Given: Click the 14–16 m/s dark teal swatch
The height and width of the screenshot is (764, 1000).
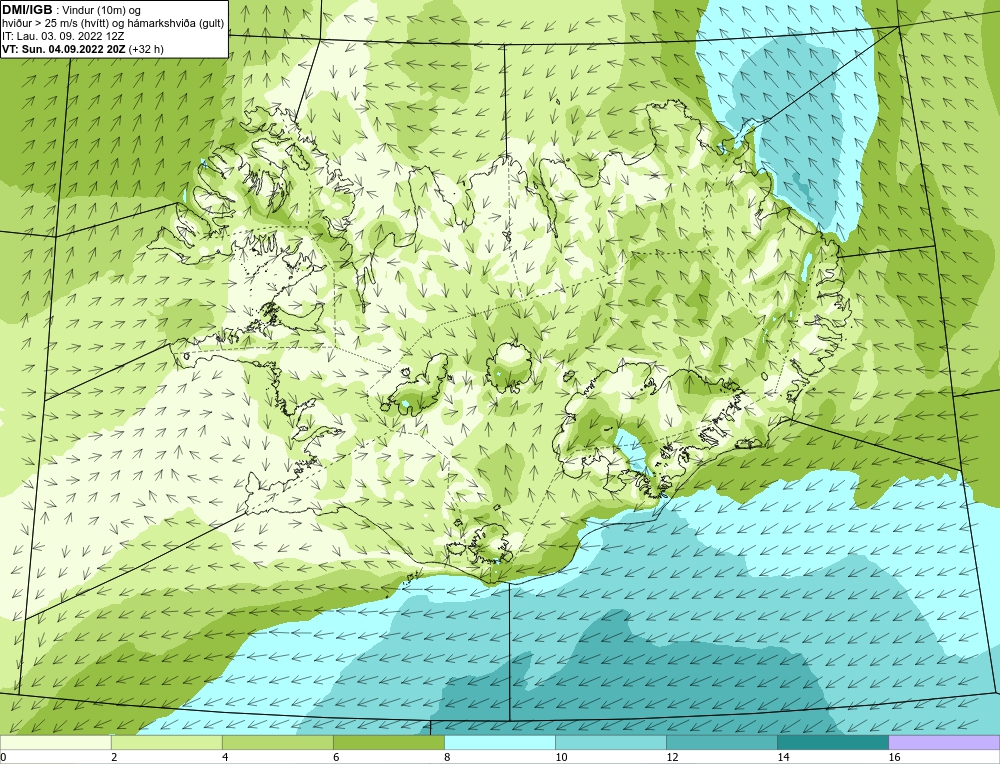Looking at the screenshot, I should click(832, 742).
